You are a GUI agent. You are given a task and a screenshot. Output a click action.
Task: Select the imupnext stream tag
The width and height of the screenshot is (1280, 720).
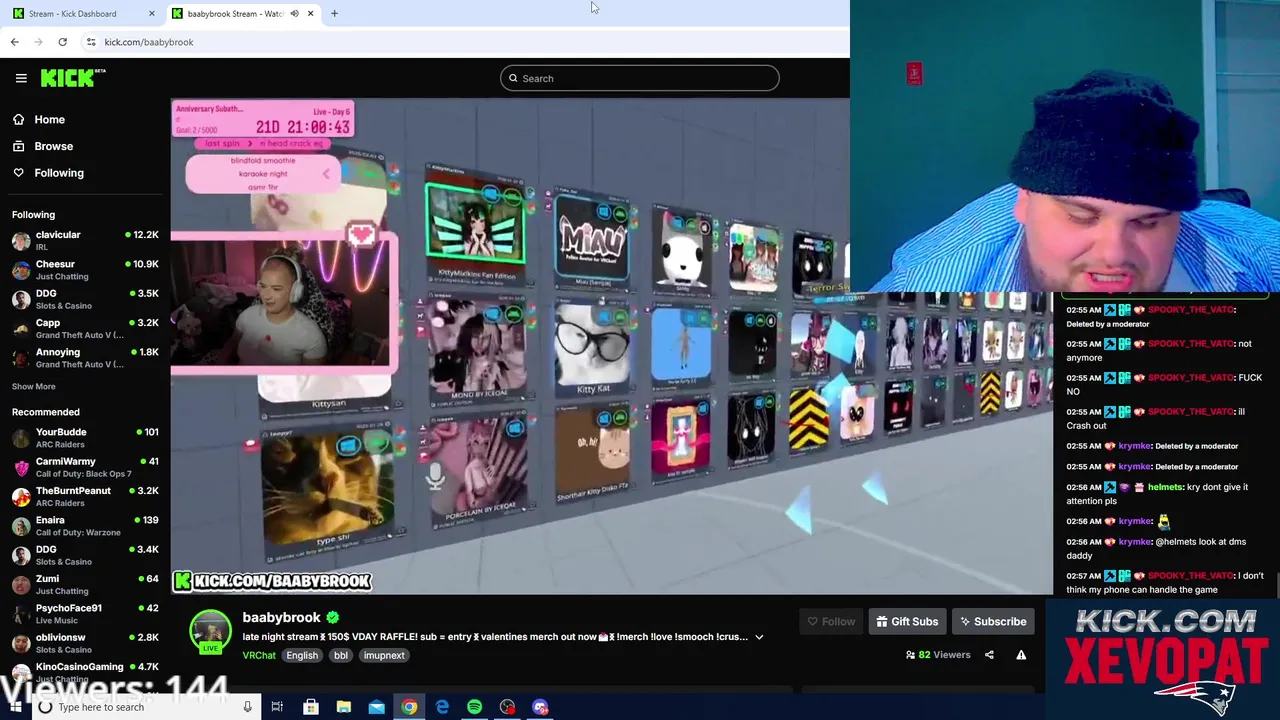coord(384,656)
